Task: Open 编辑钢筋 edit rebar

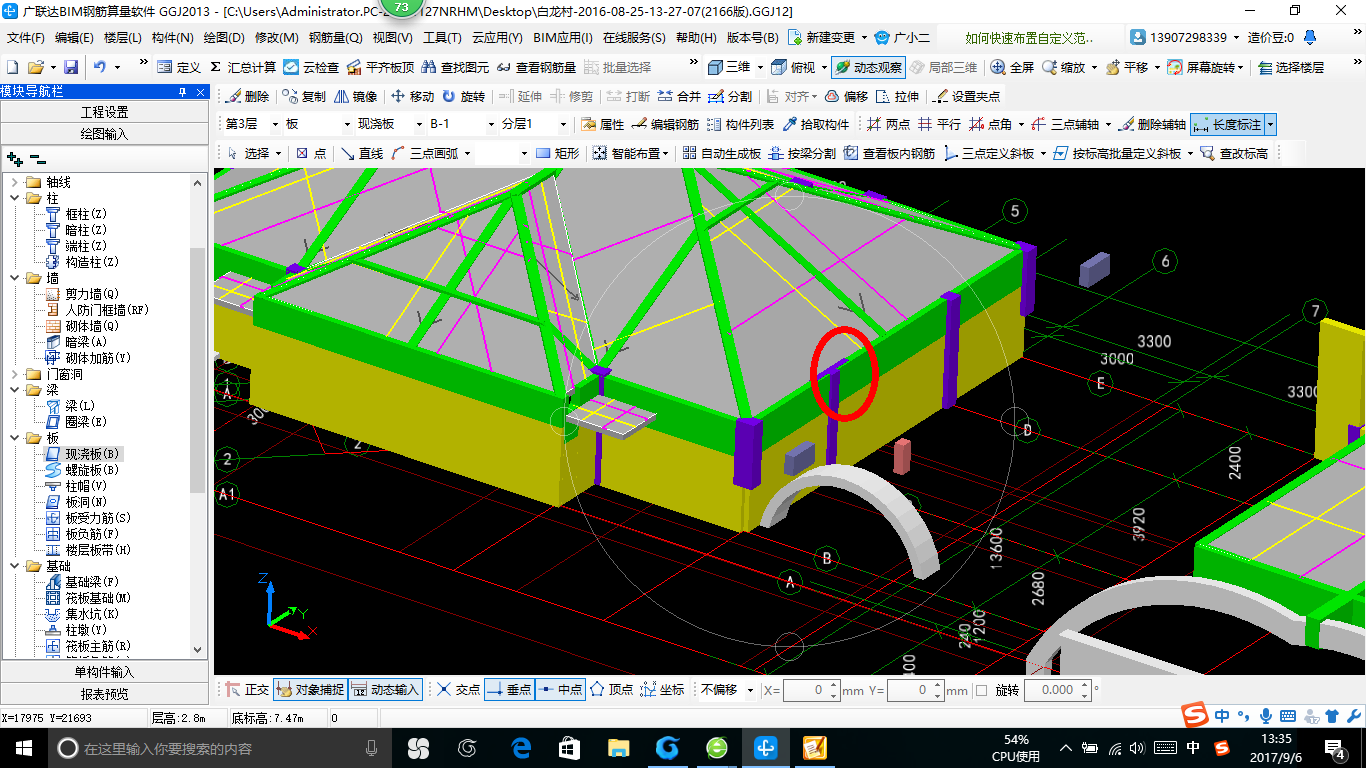Action: tap(665, 125)
